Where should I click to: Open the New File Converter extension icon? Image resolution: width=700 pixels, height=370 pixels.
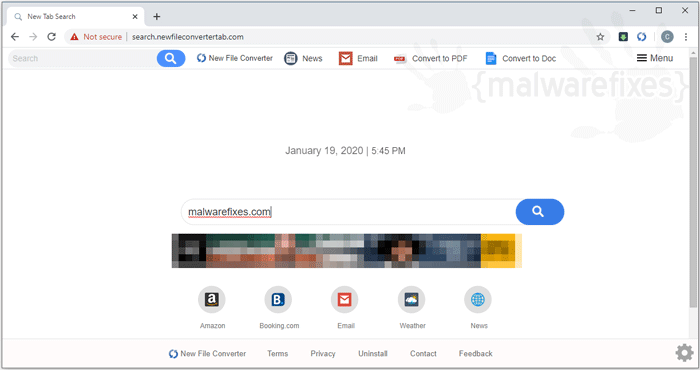pos(642,37)
